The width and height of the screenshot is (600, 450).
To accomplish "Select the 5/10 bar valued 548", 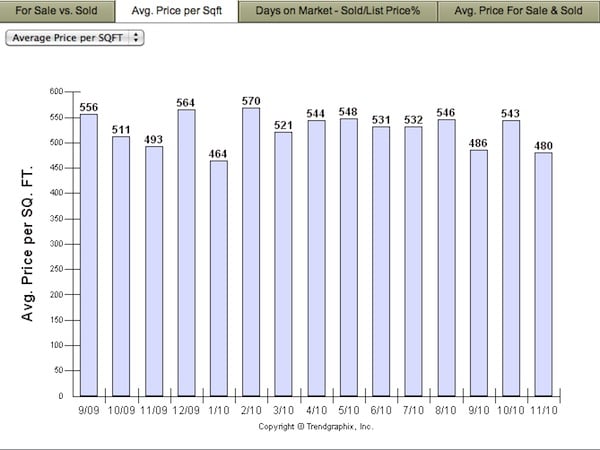I will (x=349, y=257).
